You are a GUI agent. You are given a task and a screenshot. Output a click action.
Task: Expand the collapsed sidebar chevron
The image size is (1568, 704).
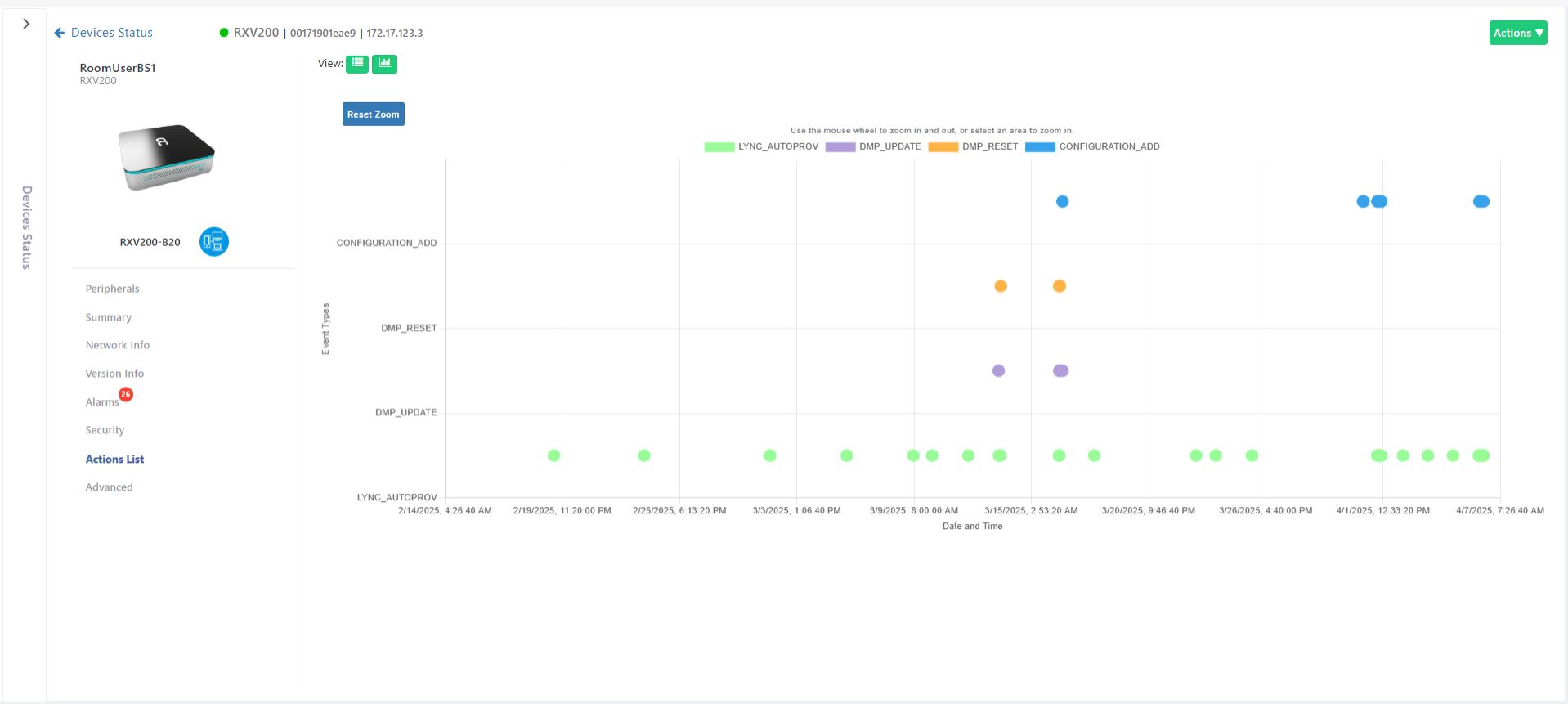(x=26, y=24)
